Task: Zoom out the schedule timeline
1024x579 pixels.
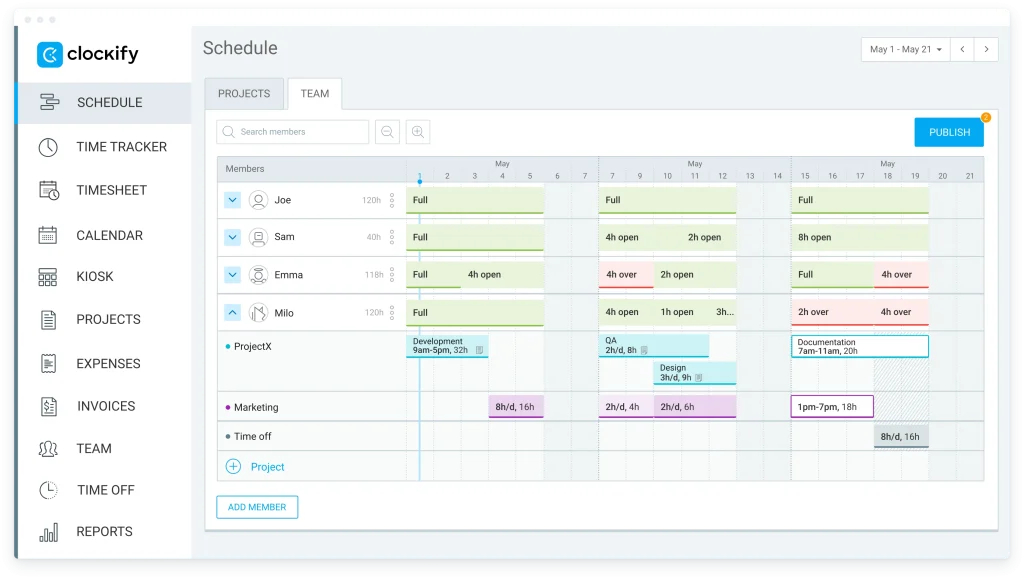Action: point(388,131)
